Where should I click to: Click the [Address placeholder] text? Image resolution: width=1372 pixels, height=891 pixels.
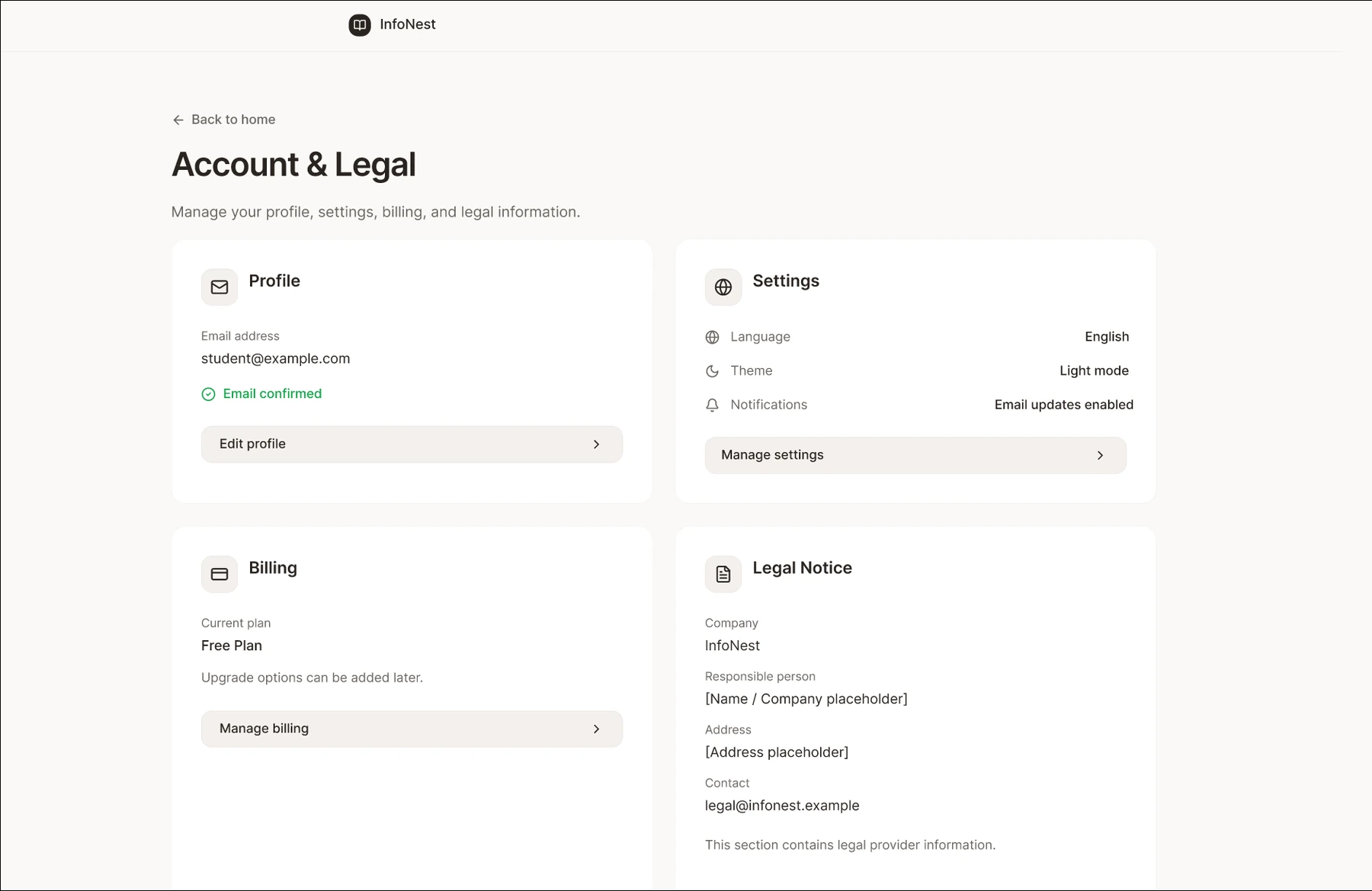[777, 752]
